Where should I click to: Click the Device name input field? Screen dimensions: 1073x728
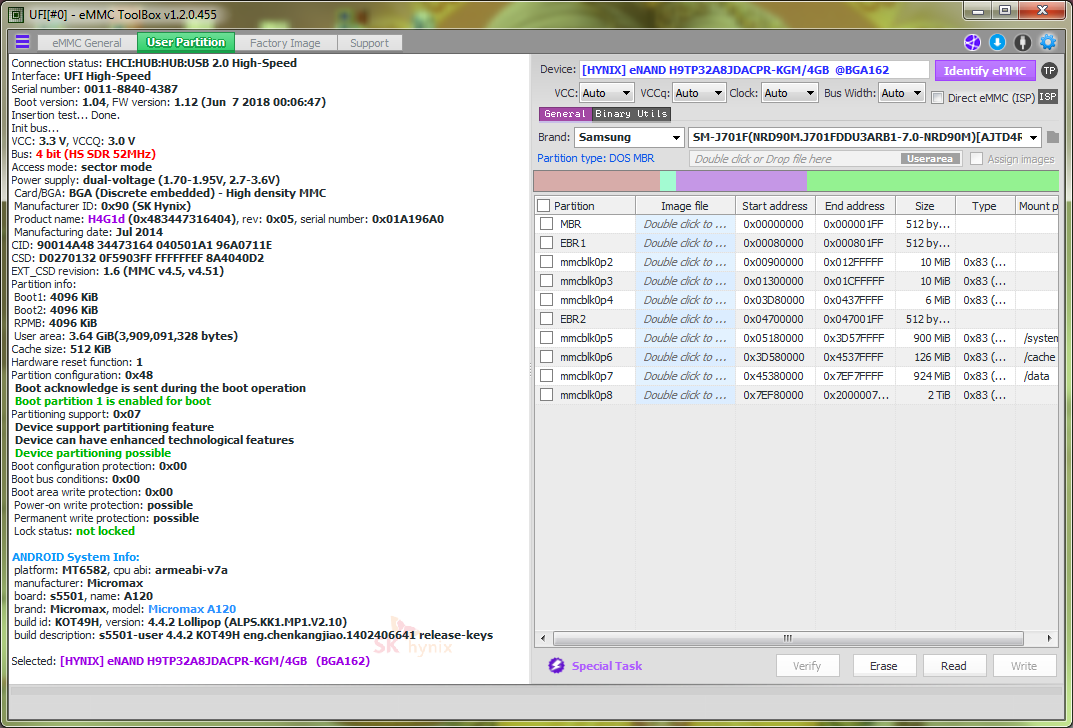click(x=755, y=70)
